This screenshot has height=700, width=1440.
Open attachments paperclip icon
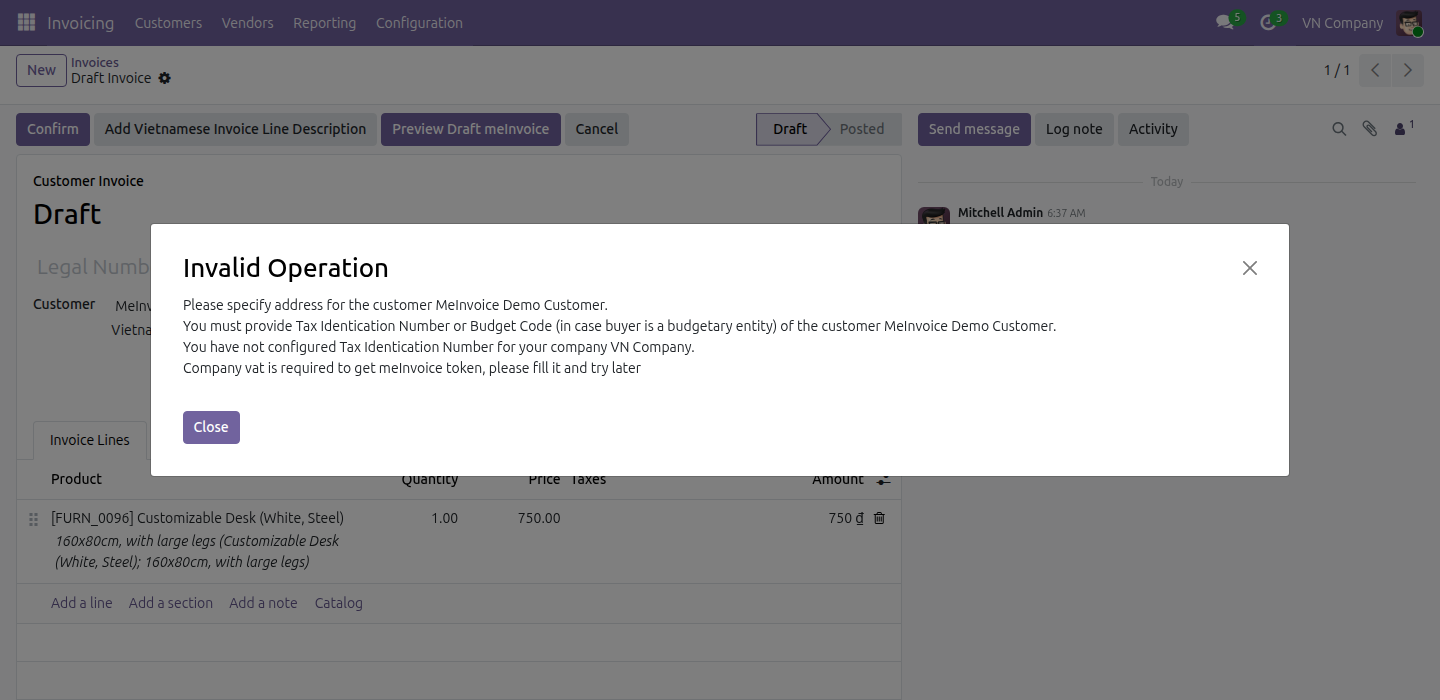(1370, 129)
